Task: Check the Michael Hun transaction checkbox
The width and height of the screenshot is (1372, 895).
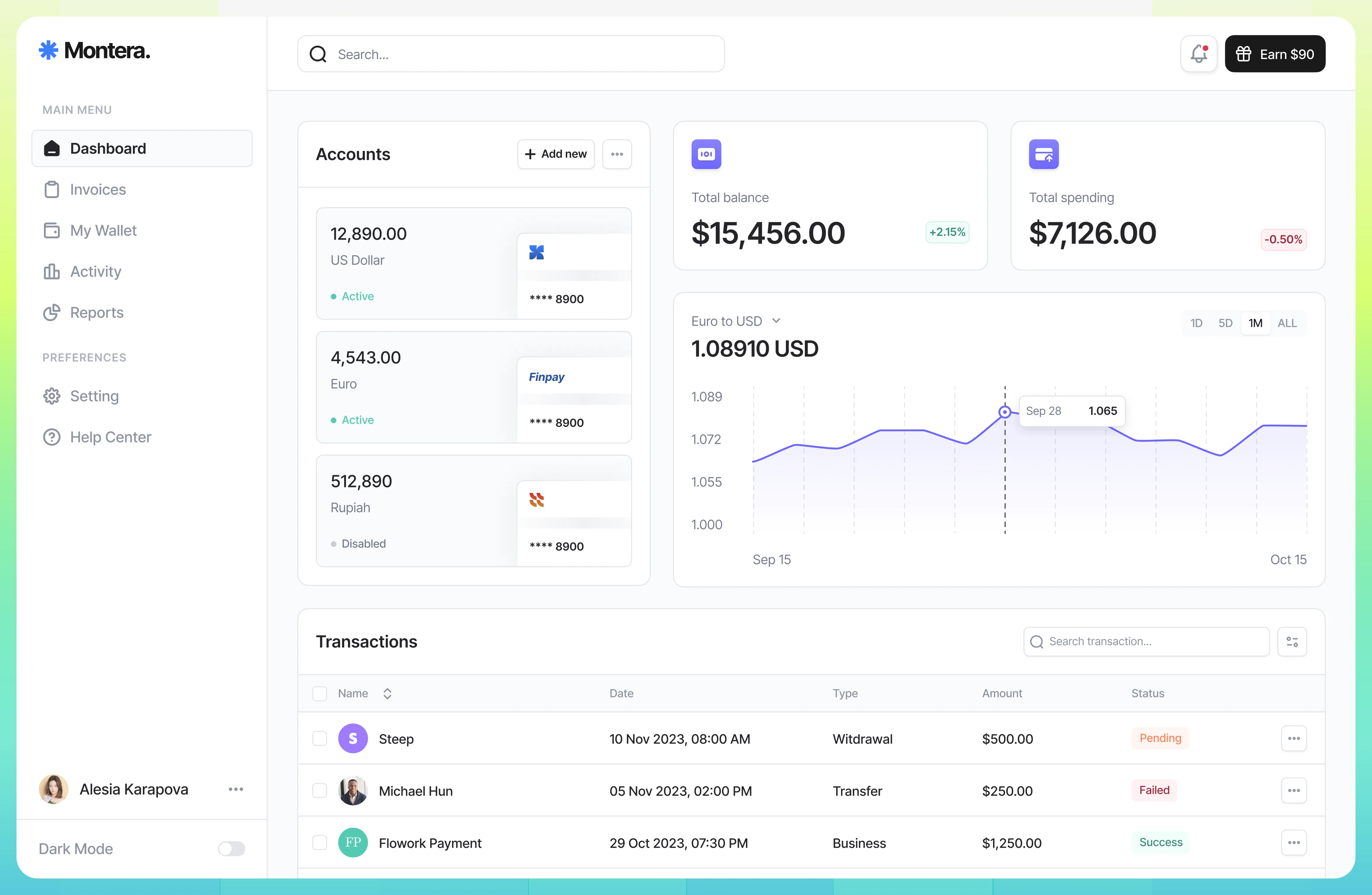Action: coord(319,790)
